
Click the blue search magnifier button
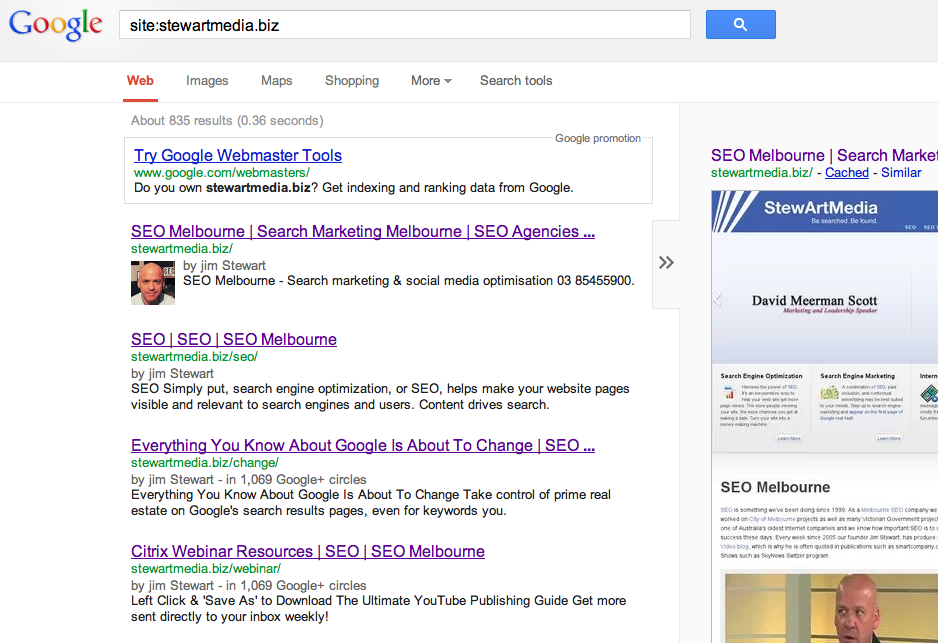(x=741, y=25)
